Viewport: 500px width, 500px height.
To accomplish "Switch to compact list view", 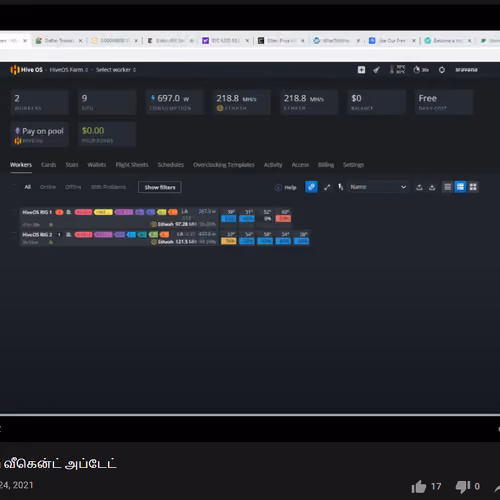I will (x=448, y=187).
